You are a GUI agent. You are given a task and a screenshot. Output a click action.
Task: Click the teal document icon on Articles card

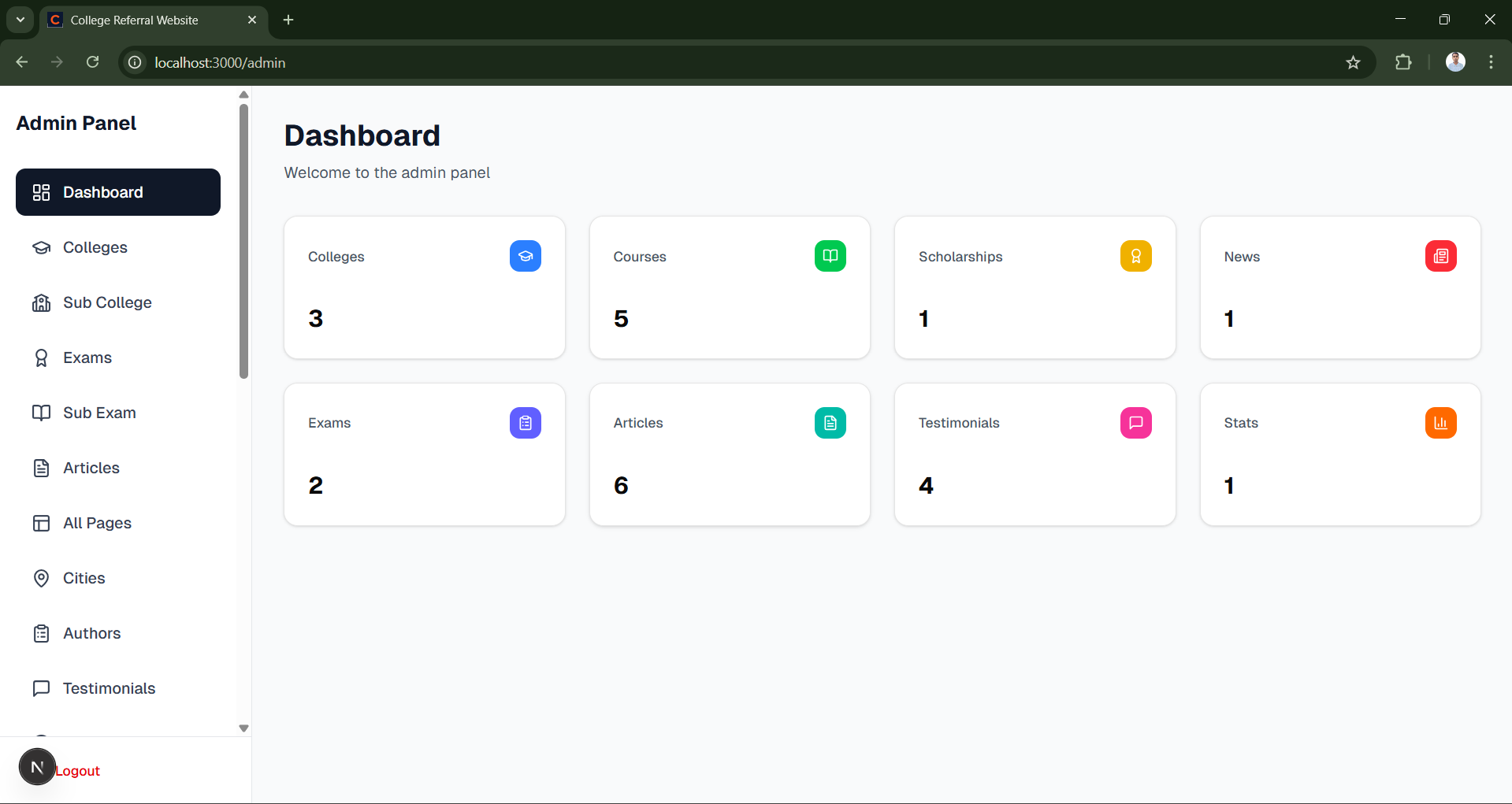(x=830, y=423)
